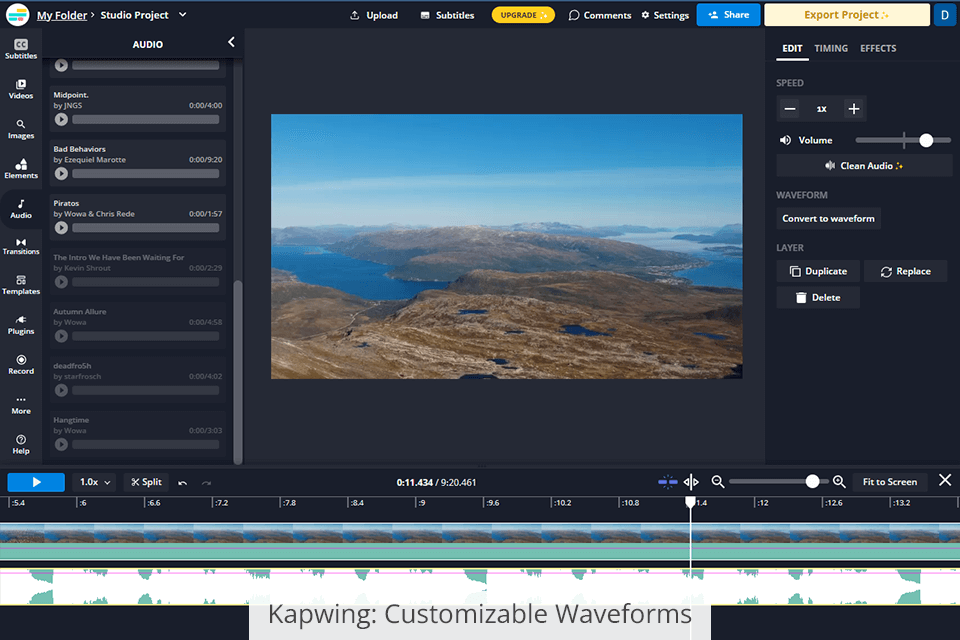
Task: Decrease speed with the minus button
Action: (790, 109)
